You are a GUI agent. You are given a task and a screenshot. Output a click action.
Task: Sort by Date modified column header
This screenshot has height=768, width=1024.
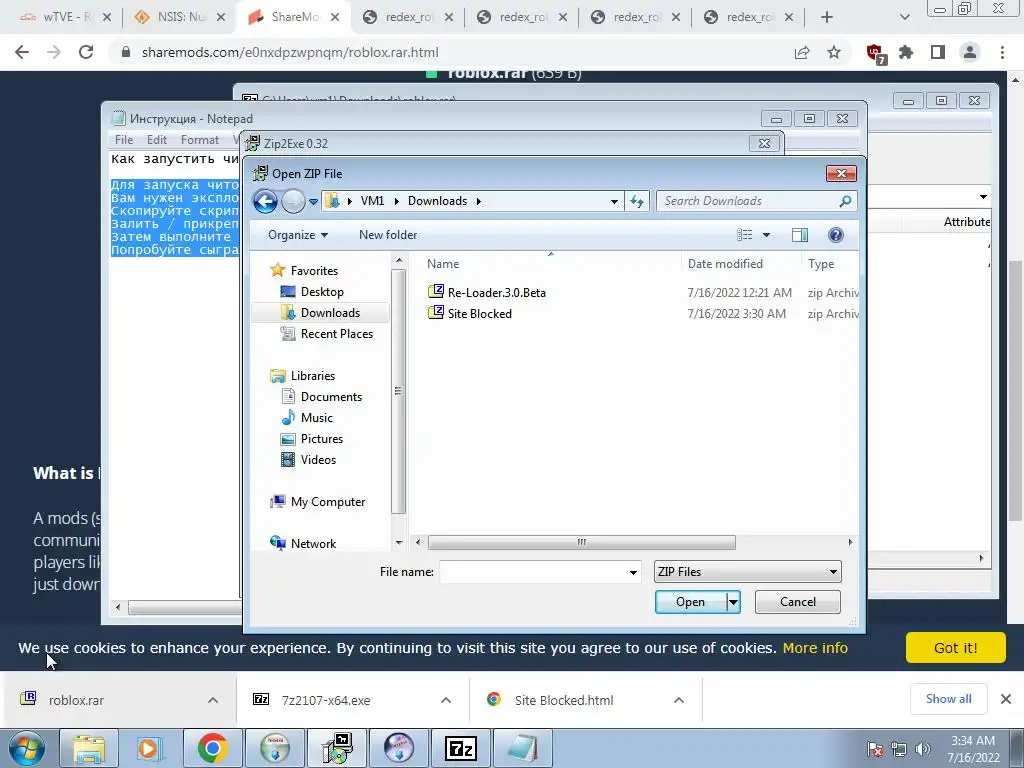(725, 264)
